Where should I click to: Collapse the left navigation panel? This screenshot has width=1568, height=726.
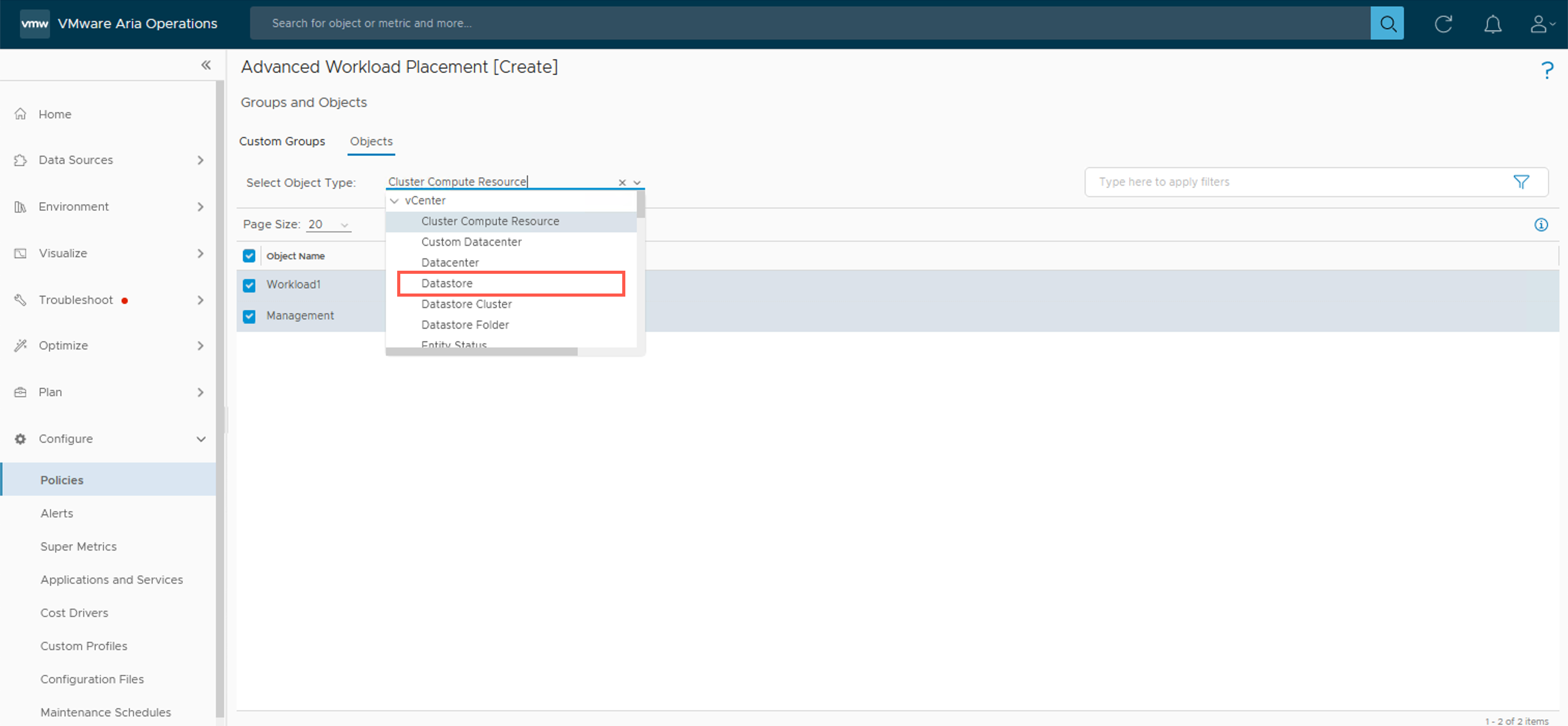206,65
